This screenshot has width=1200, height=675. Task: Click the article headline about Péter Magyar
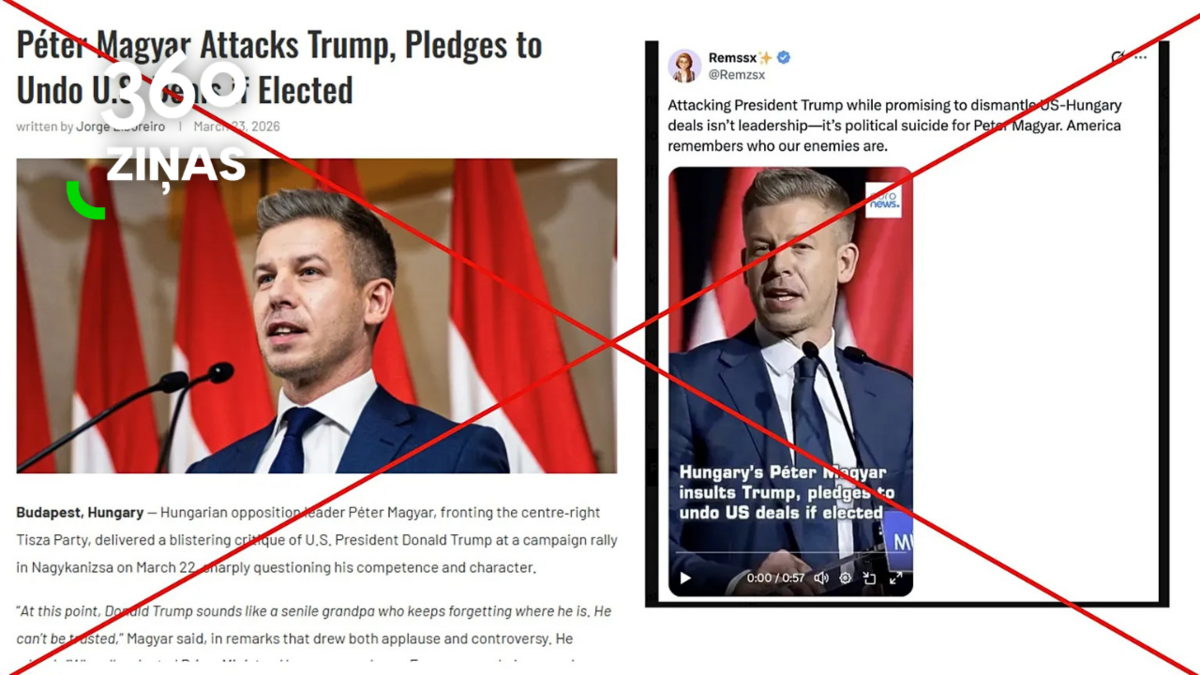(280, 67)
